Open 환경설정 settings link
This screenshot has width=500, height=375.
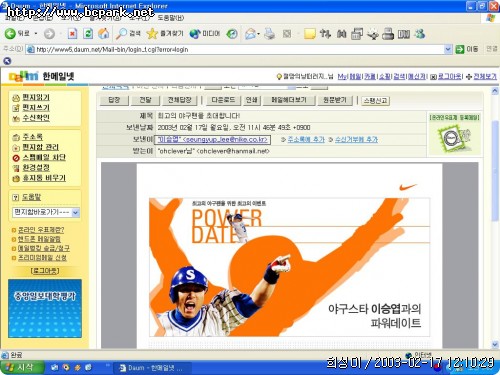click(x=36, y=168)
